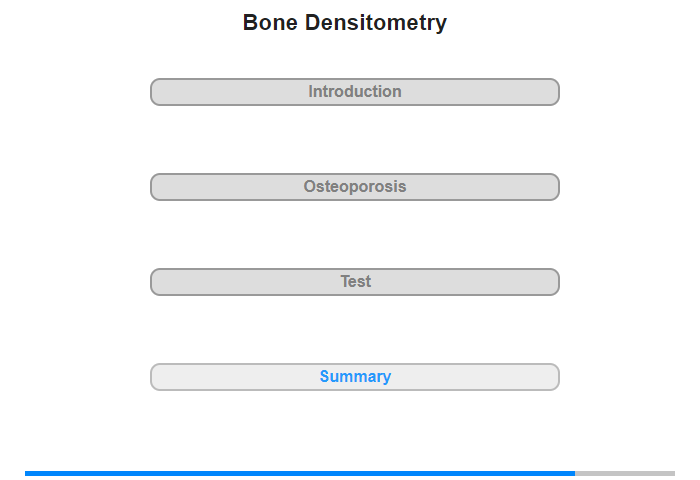Click left edge of the Introduction button
Viewport: 700px width, 480px height.
coord(153,92)
